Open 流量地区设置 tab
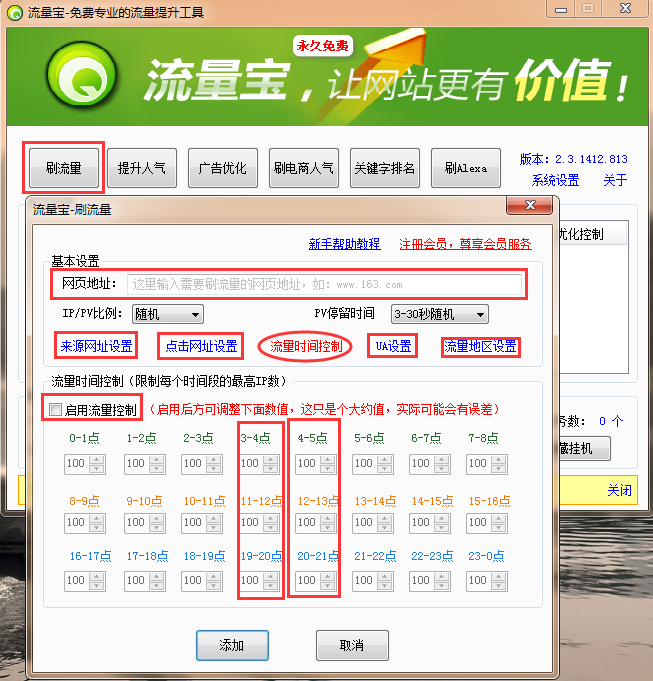 480,346
